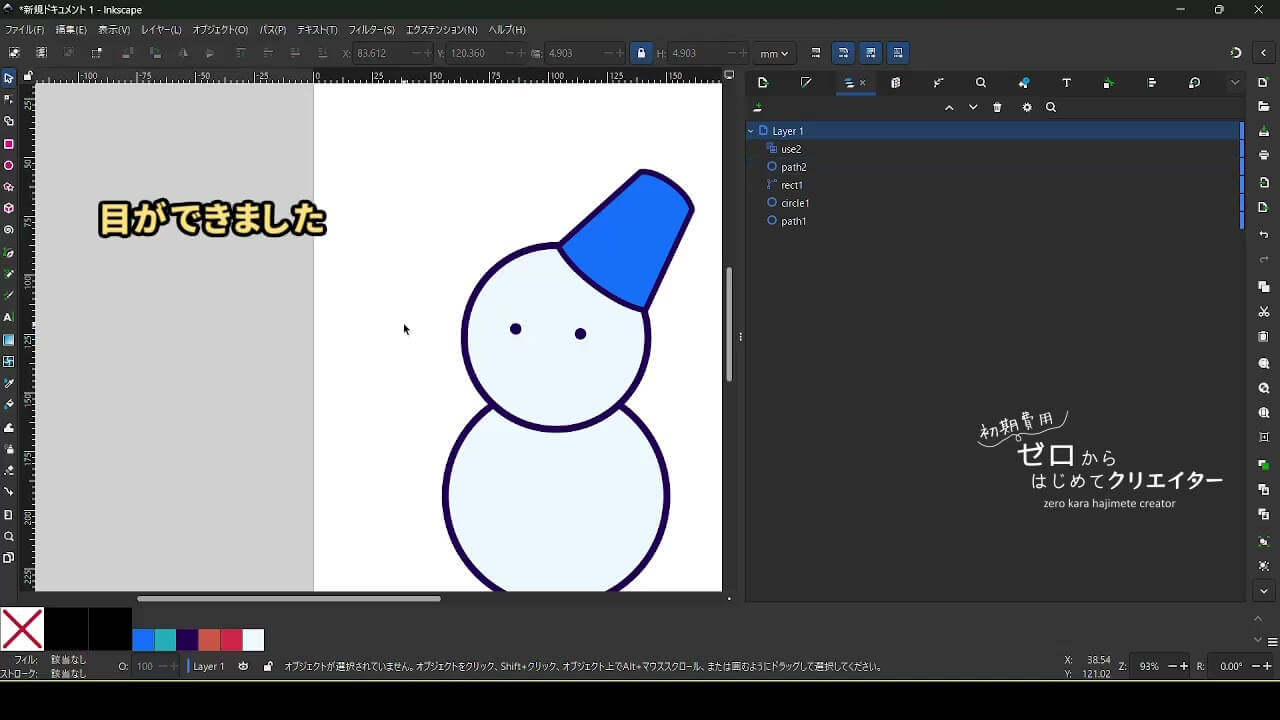Select the Ellipse/Circle tool
The height and width of the screenshot is (720, 1280).
(9, 166)
